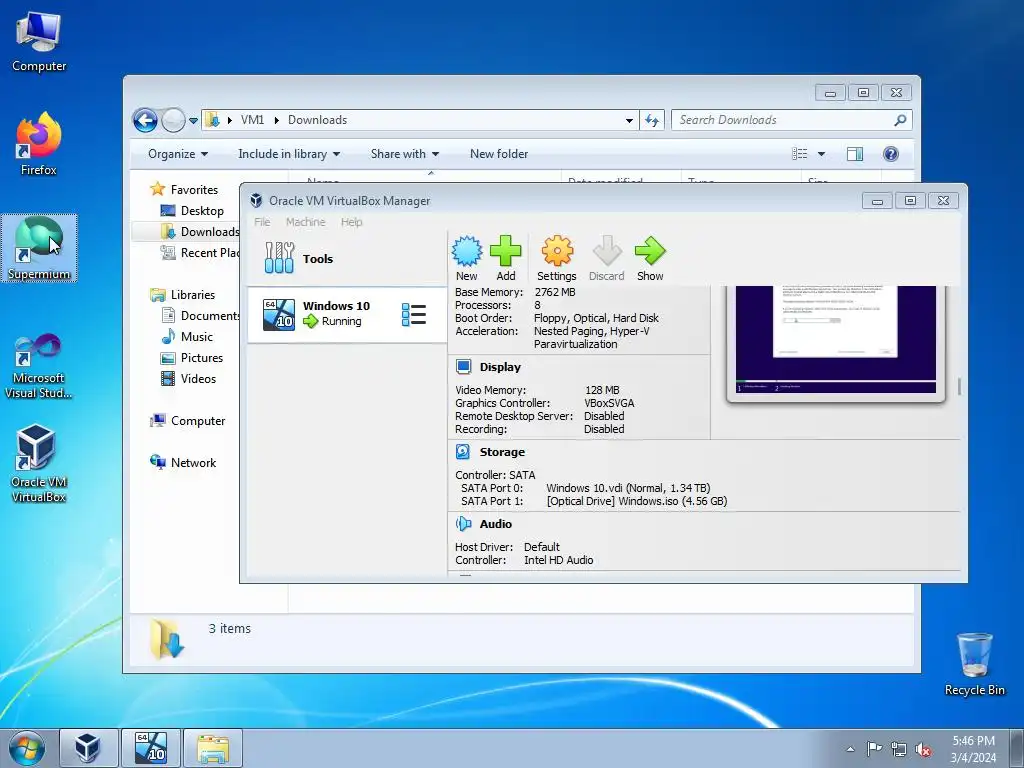Select Desktop under Favorites
Viewport: 1024px width, 768px height.
202,211
